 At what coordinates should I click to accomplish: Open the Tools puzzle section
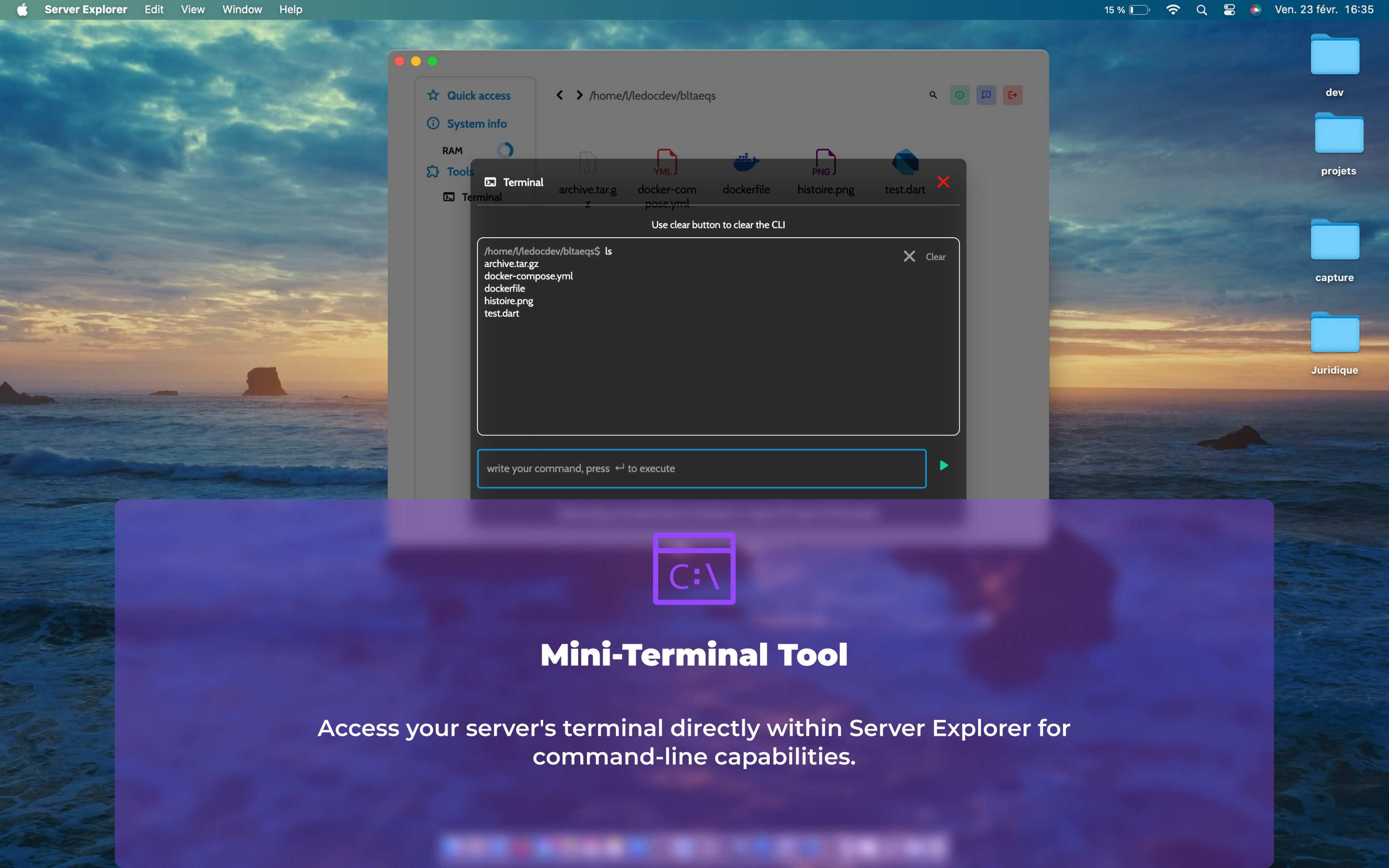click(450, 172)
